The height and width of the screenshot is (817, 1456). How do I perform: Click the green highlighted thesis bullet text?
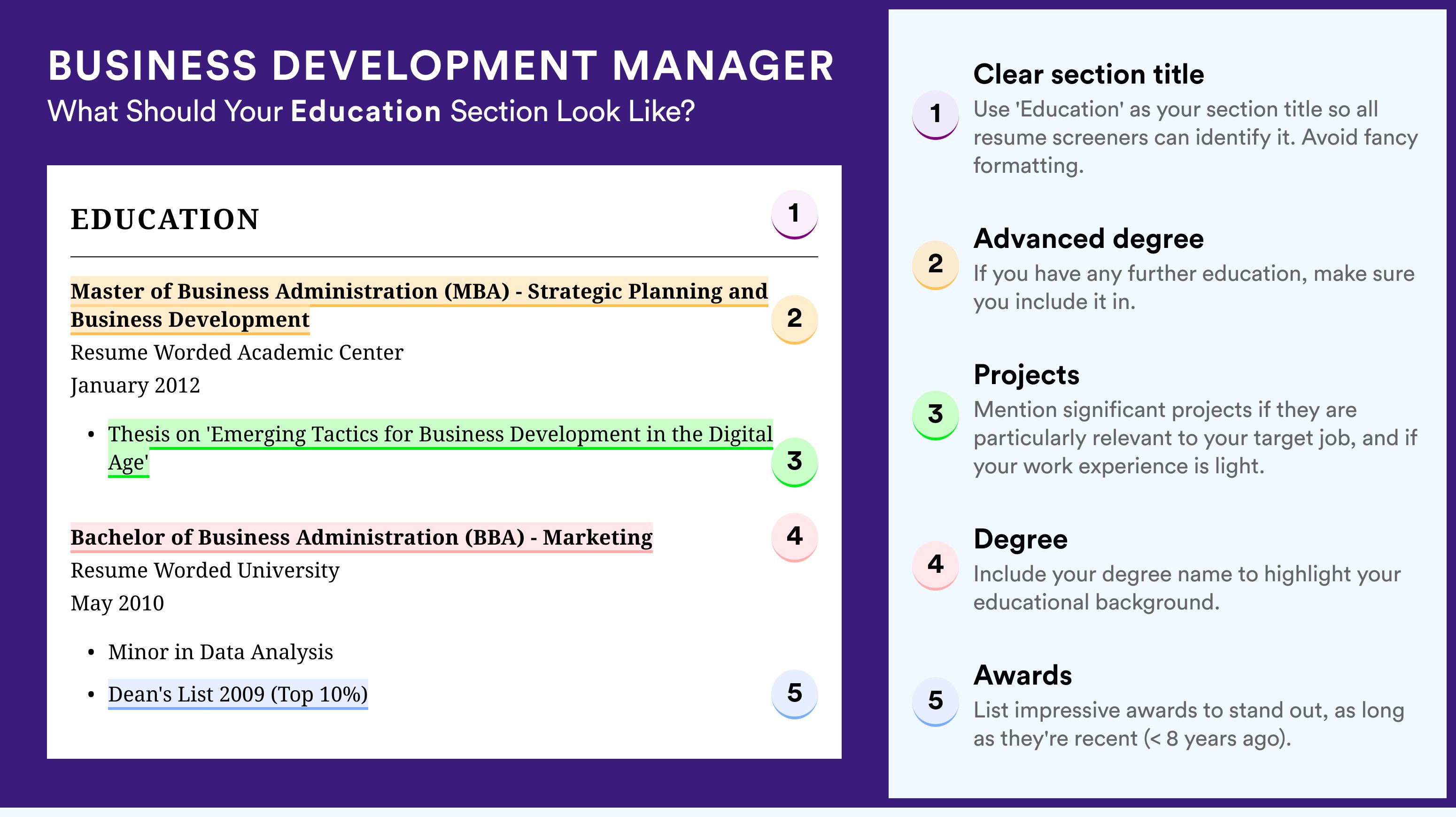pyautogui.click(x=440, y=448)
